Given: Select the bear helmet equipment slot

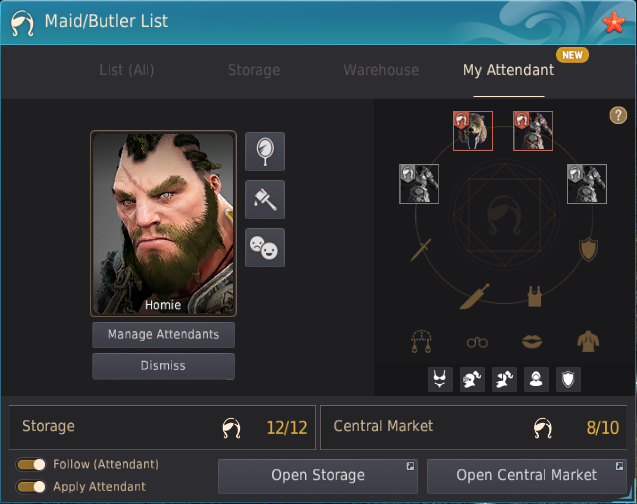Looking at the screenshot, I should pos(473,131).
